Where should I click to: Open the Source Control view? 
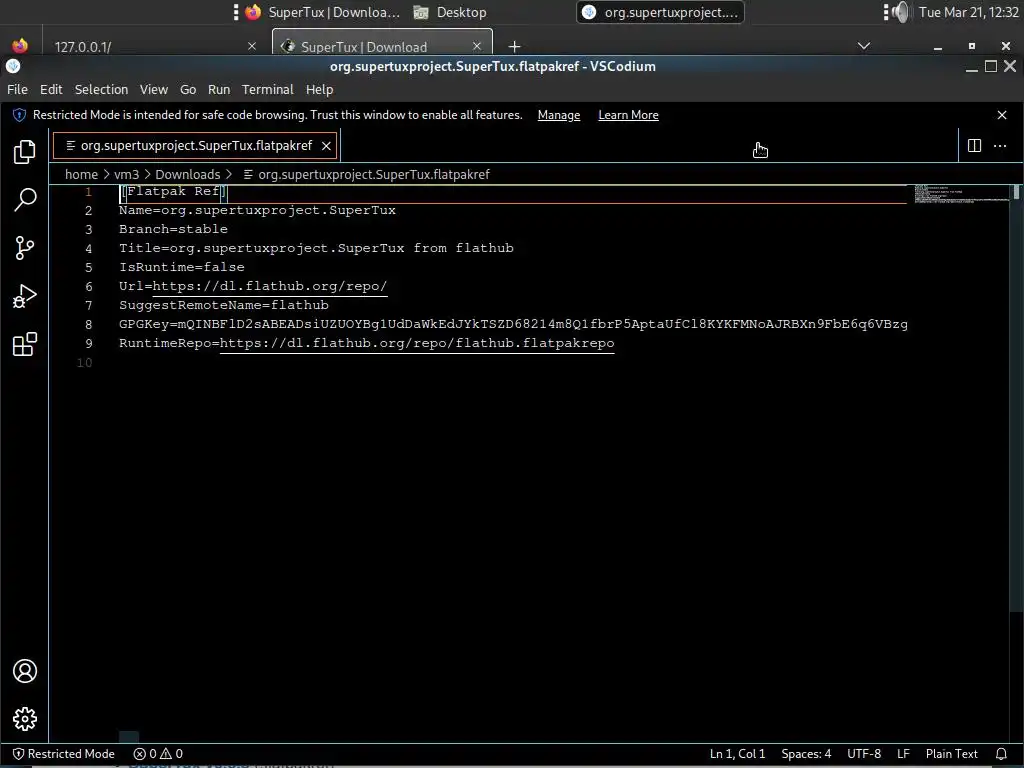click(x=24, y=248)
